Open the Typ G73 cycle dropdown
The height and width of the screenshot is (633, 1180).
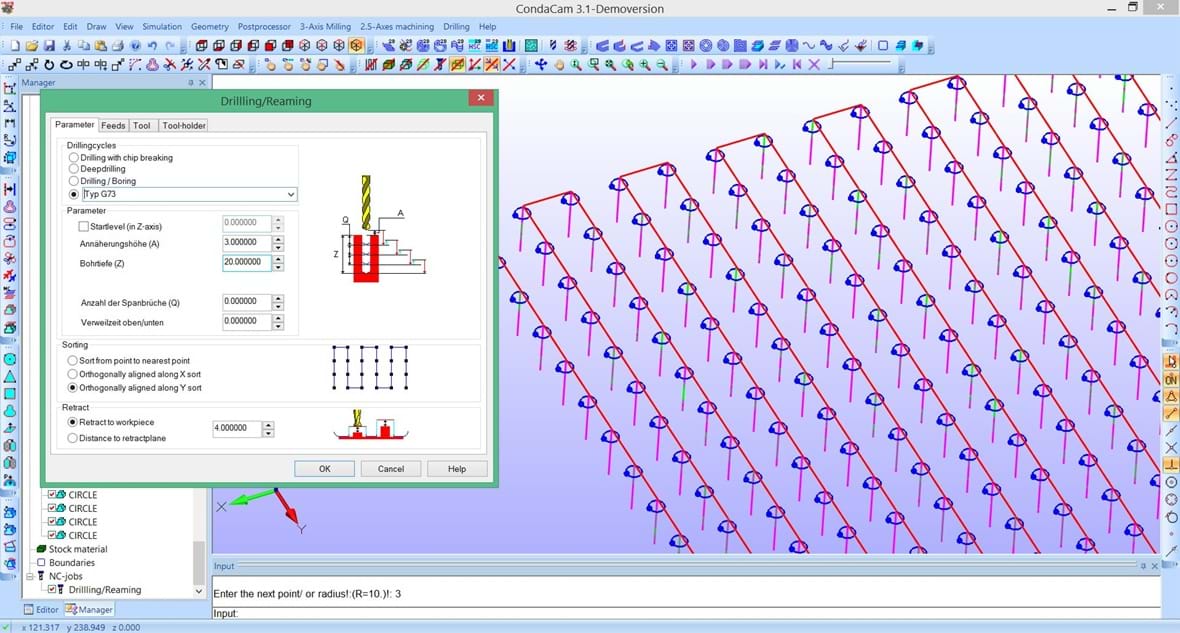[x=290, y=194]
